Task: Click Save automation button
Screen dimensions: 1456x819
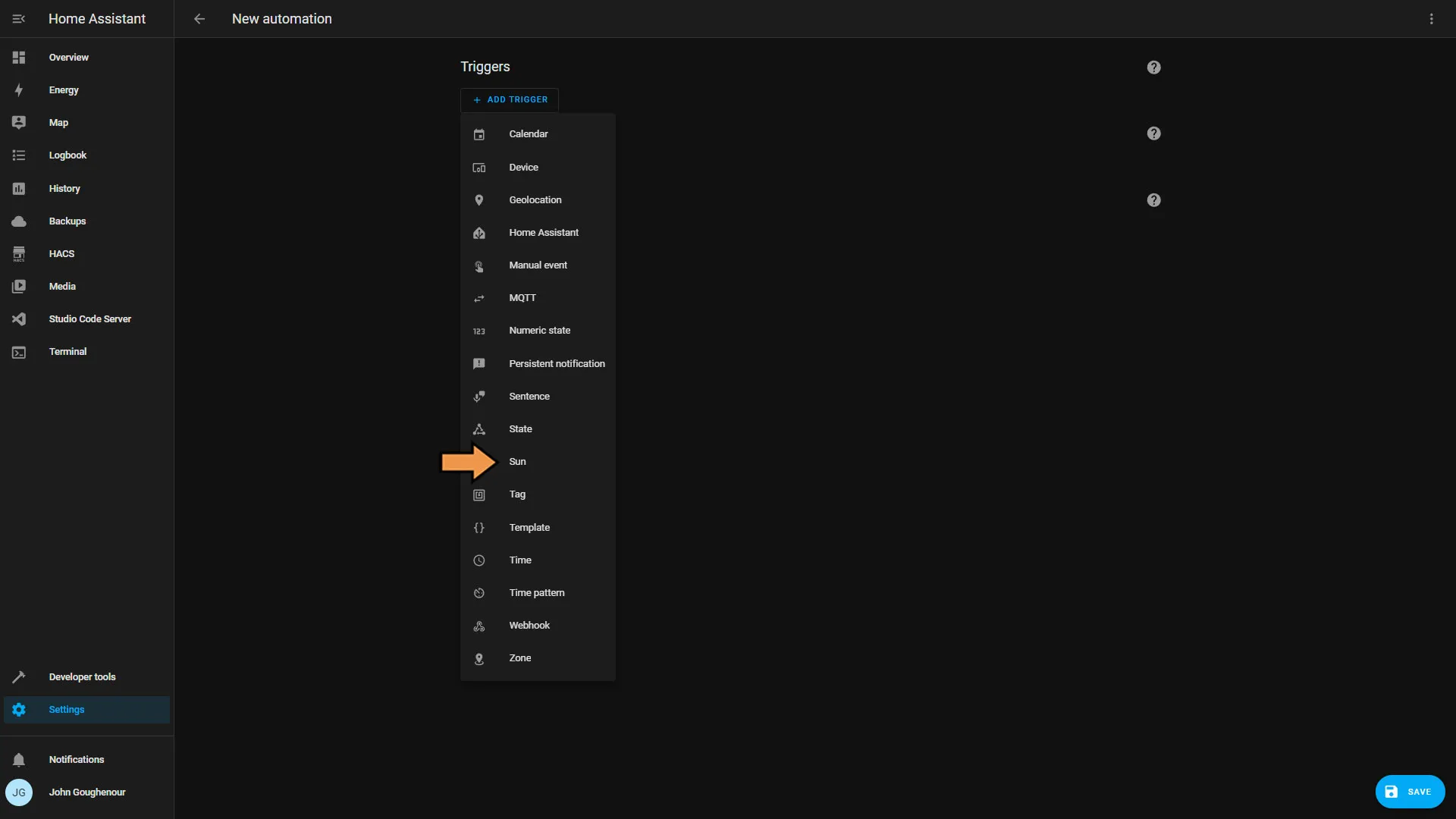Action: [1410, 791]
